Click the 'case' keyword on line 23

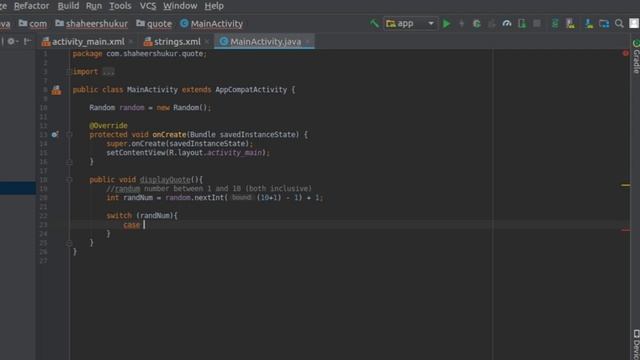(131, 225)
